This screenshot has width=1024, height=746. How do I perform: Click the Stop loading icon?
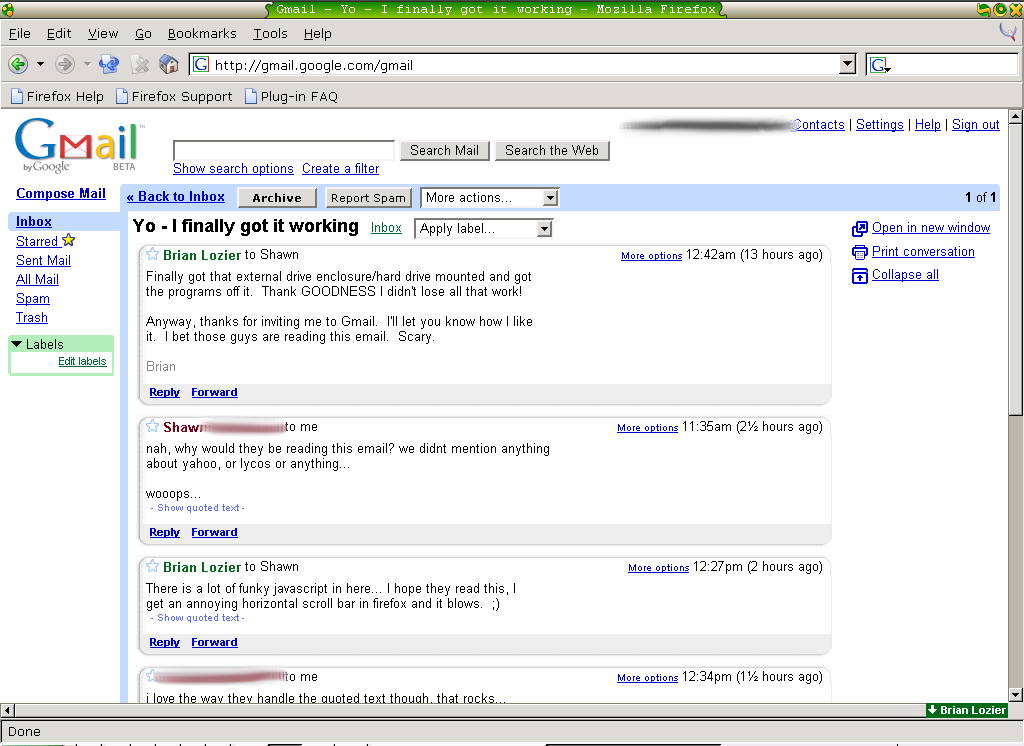(140, 64)
